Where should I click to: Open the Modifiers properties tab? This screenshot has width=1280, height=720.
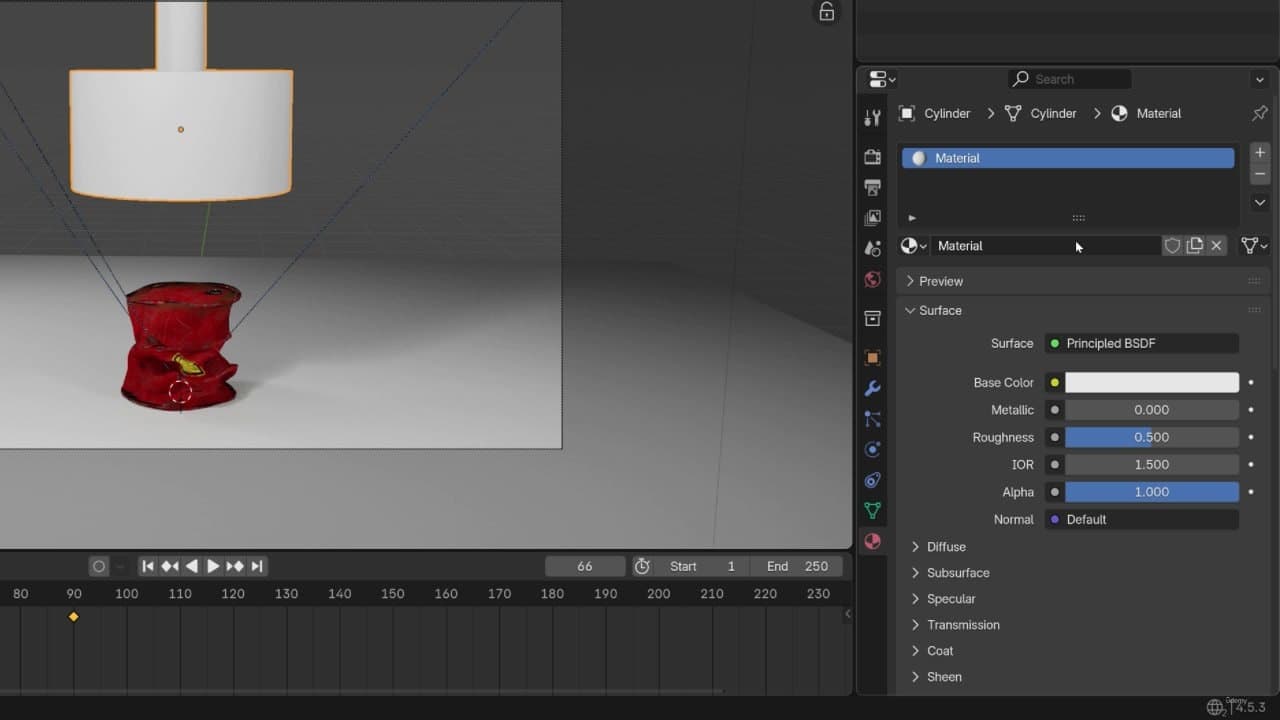point(872,389)
